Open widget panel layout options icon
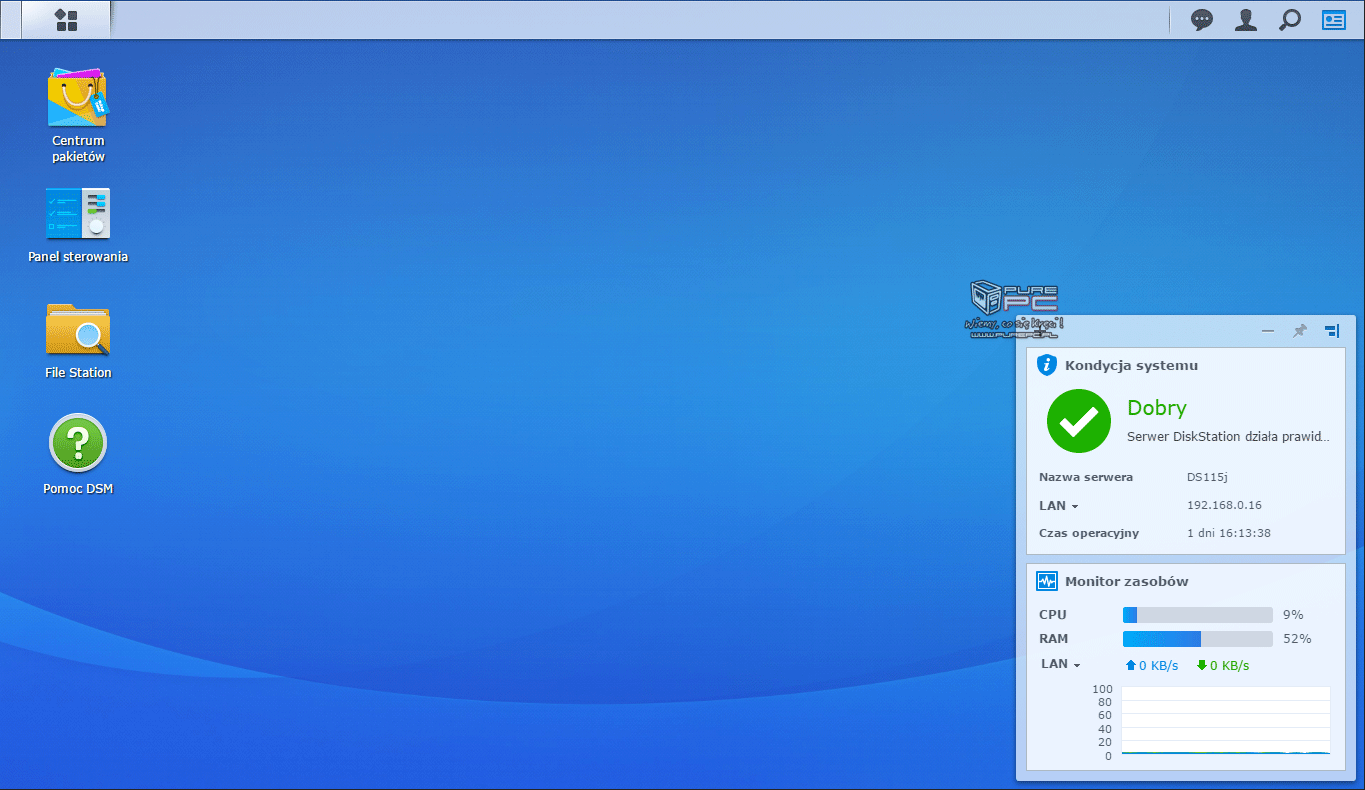The image size is (1365, 790). coord(1331,331)
